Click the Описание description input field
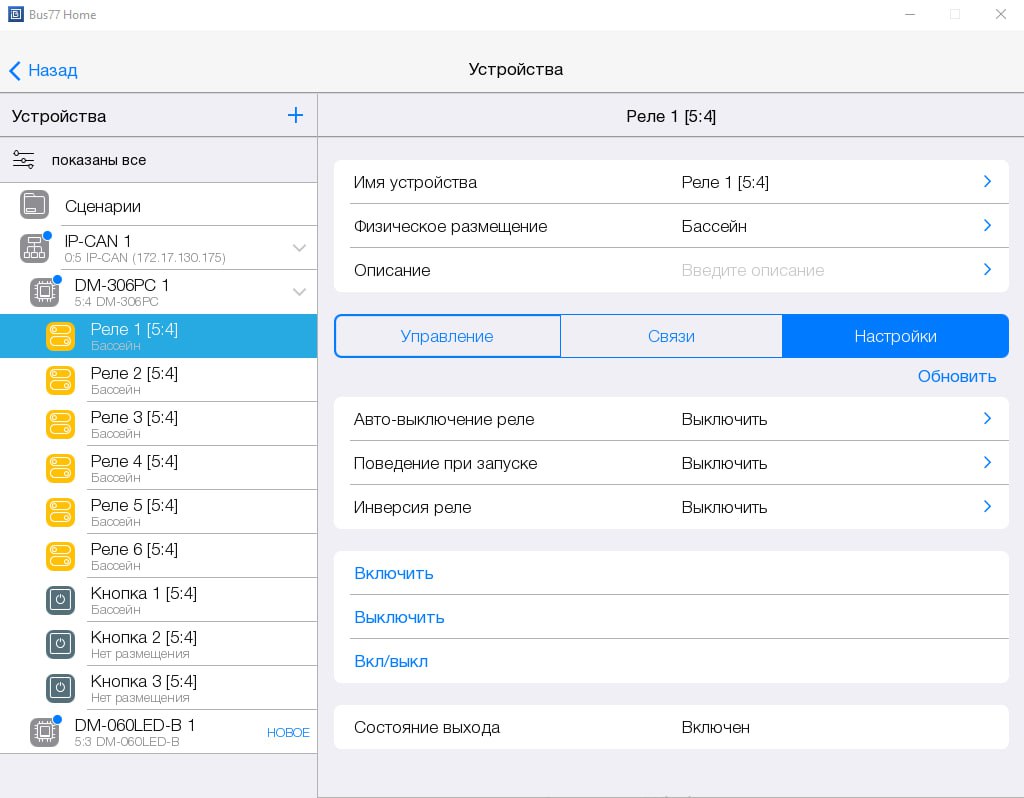This screenshot has height=798, width=1024. (752, 270)
